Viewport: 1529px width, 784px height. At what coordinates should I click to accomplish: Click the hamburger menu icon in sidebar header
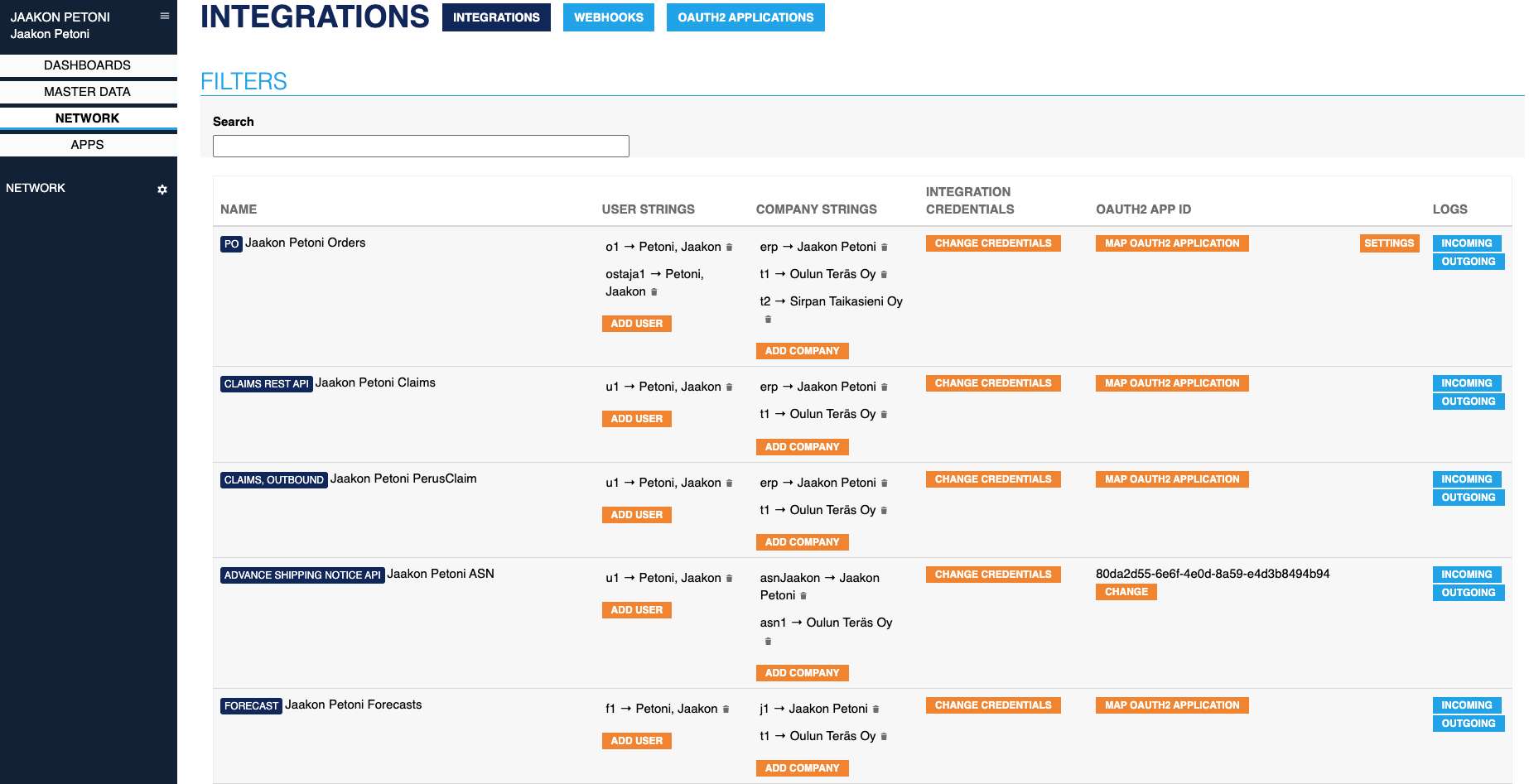(165, 16)
